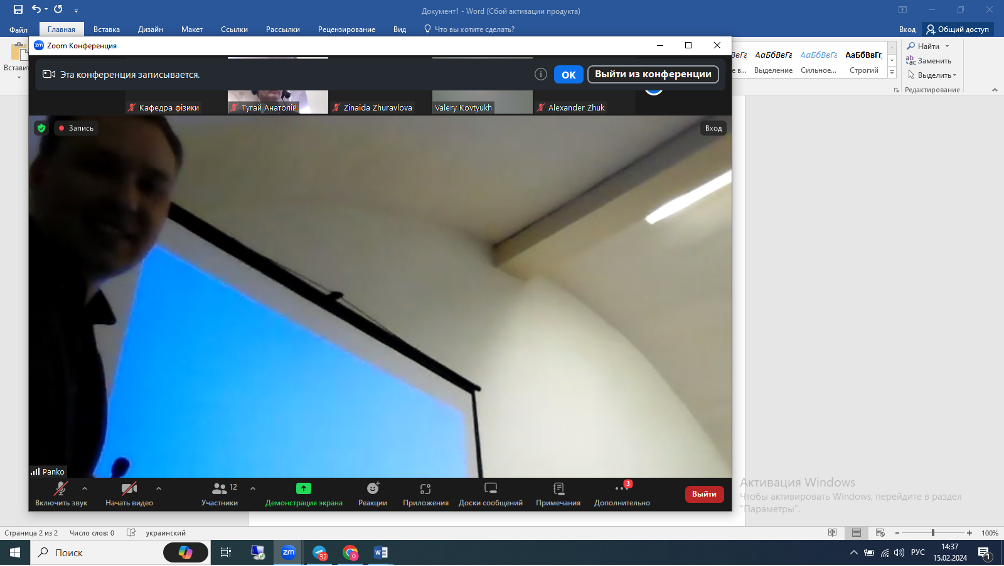
Task: Open the Вставка ribbon tab in Word
Action: point(106,30)
